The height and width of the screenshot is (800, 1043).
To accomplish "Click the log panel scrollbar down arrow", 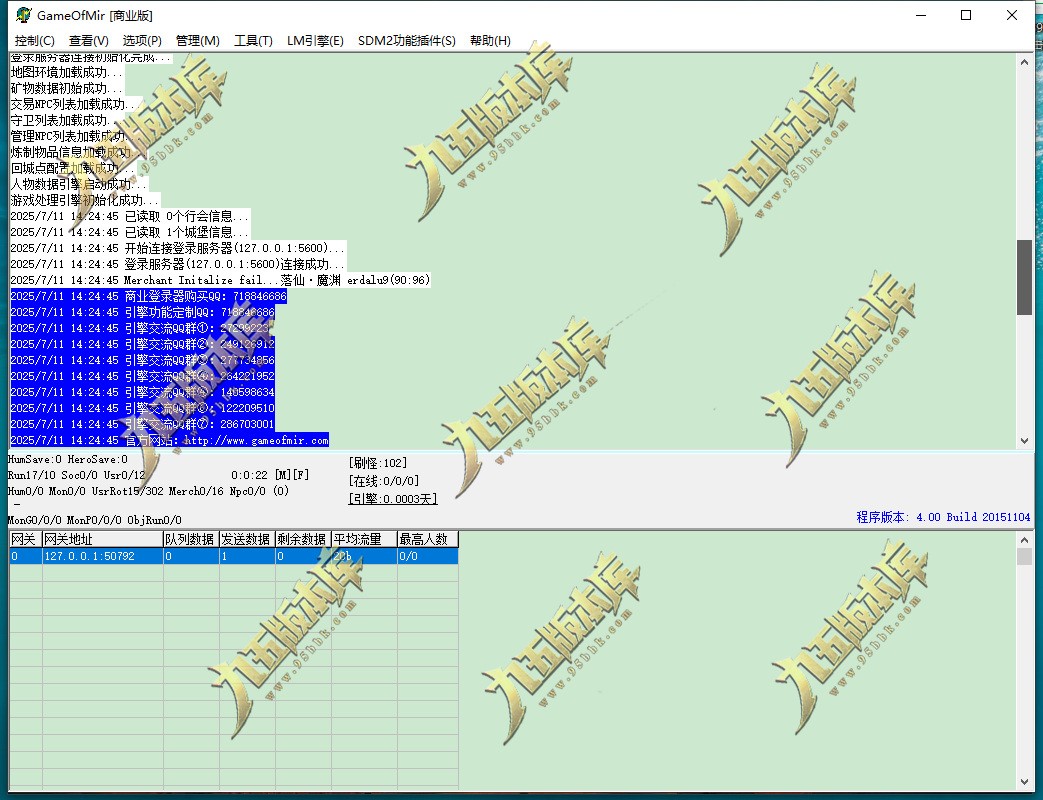I will click(x=1024, y=441).
